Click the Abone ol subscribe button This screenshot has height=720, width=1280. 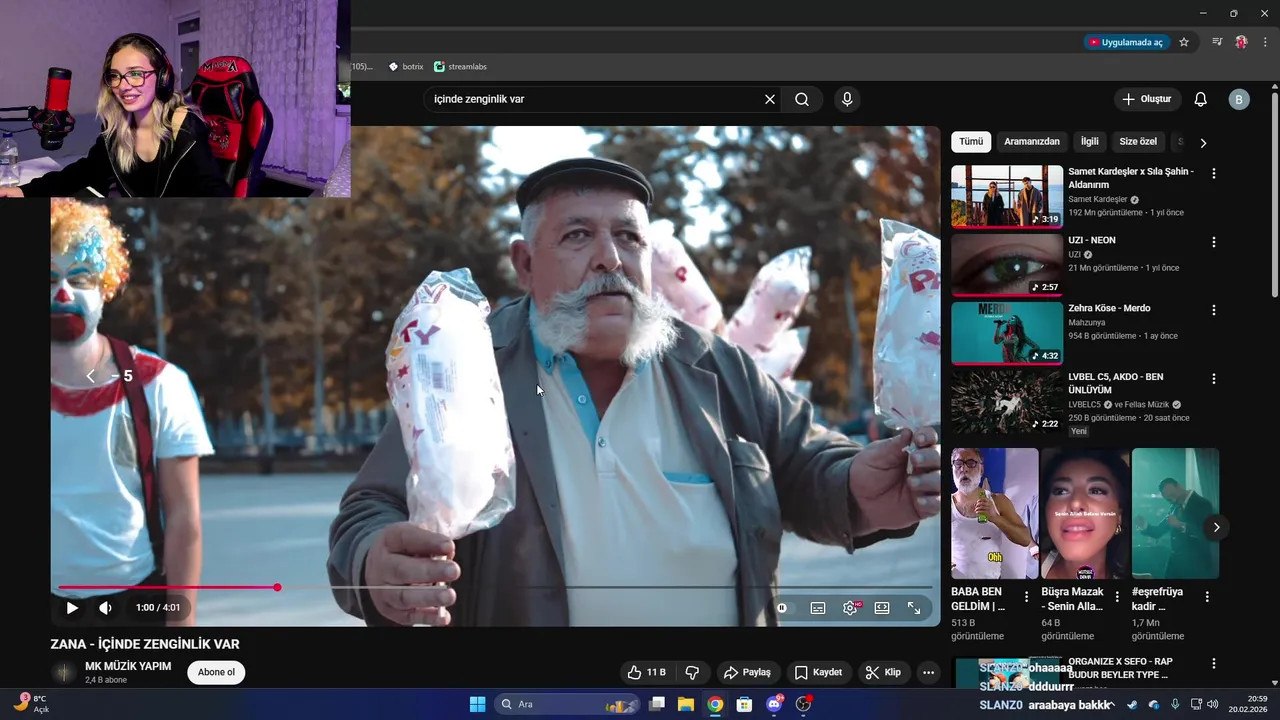coord(216,672)
